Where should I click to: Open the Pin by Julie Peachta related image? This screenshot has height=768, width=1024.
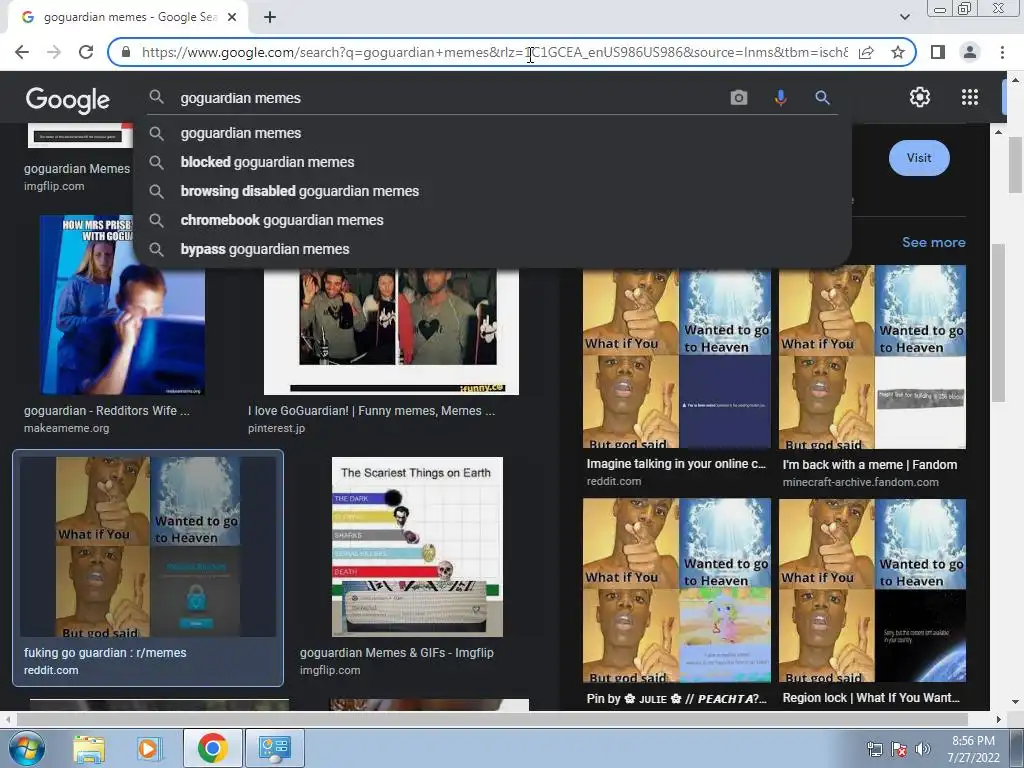pos(677,590)
